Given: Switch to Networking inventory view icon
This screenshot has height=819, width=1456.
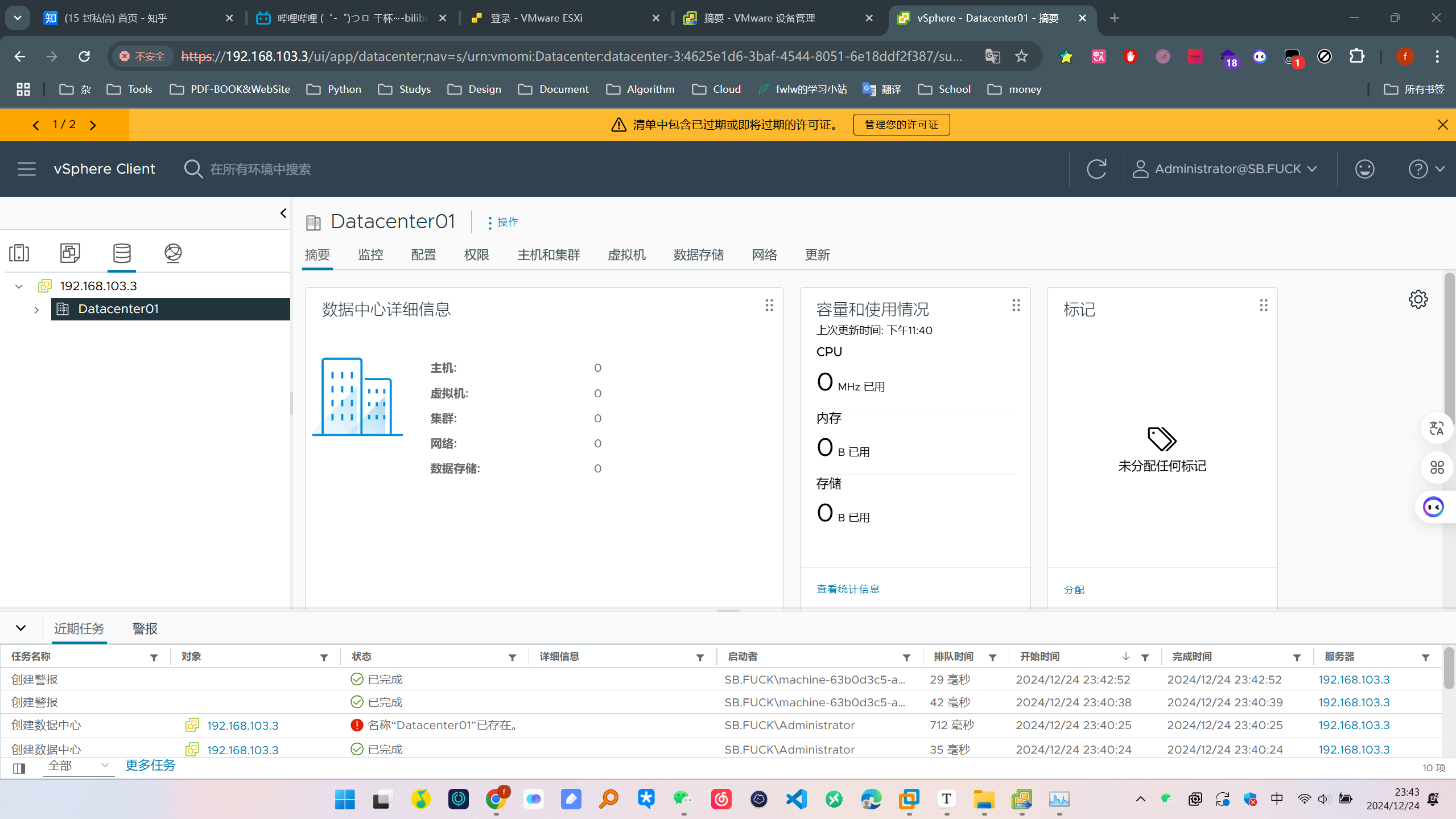Looking at the screenshot, I should coord(173,253).
